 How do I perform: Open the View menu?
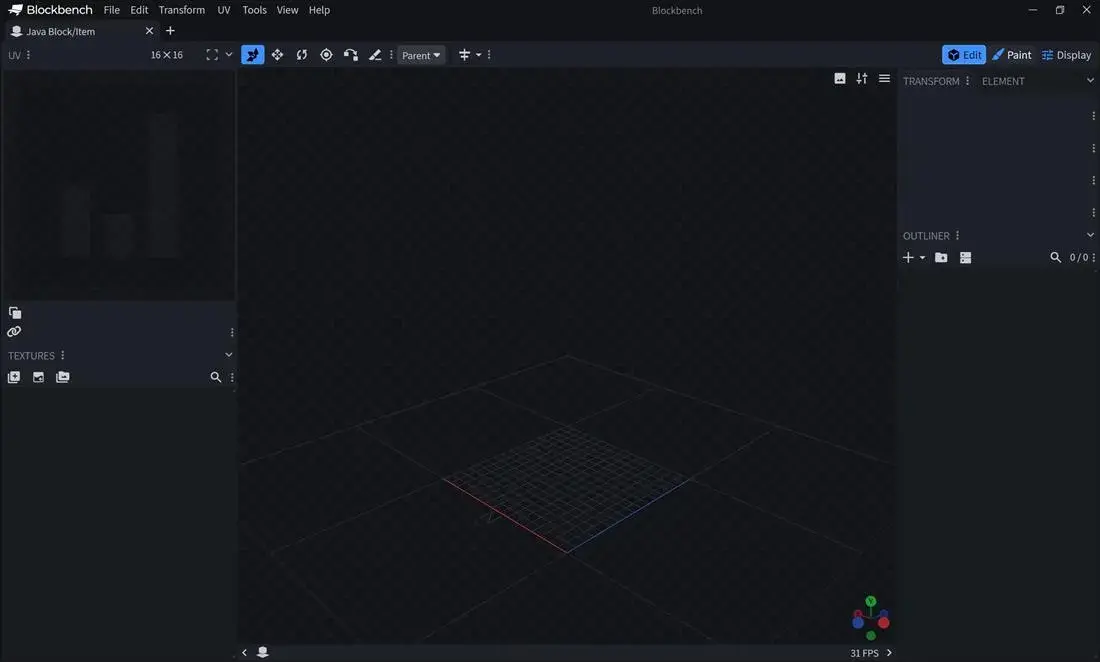click(x=287, y=10)
